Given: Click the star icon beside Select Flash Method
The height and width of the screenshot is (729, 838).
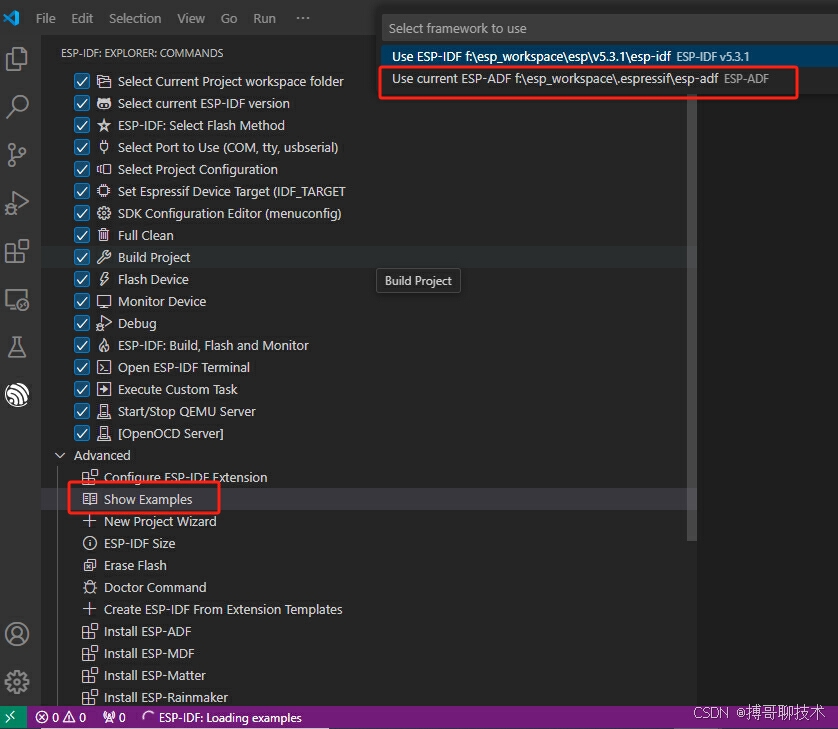Looking at the screenshot, I should coord(104,125).
